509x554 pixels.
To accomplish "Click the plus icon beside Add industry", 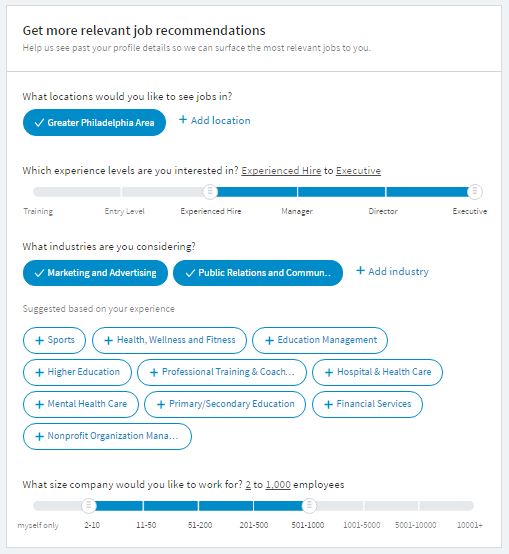I will [360, 271].
